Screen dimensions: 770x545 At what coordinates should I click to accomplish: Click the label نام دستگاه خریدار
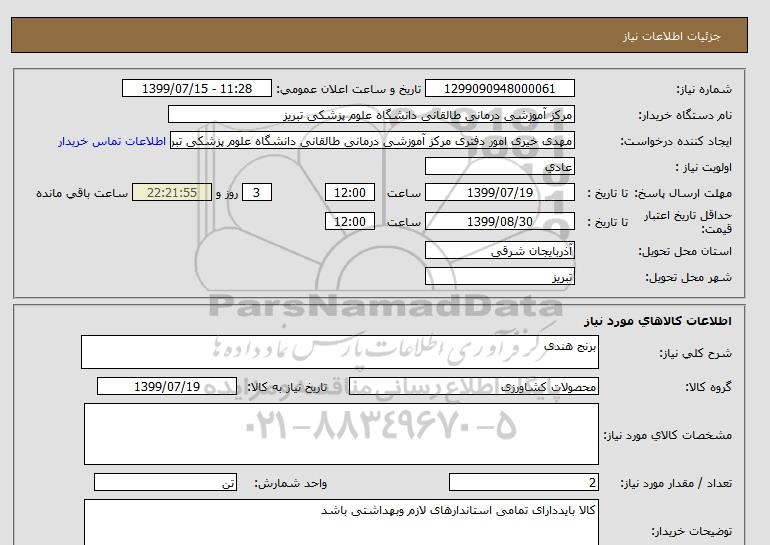click(x=685, y=115)
